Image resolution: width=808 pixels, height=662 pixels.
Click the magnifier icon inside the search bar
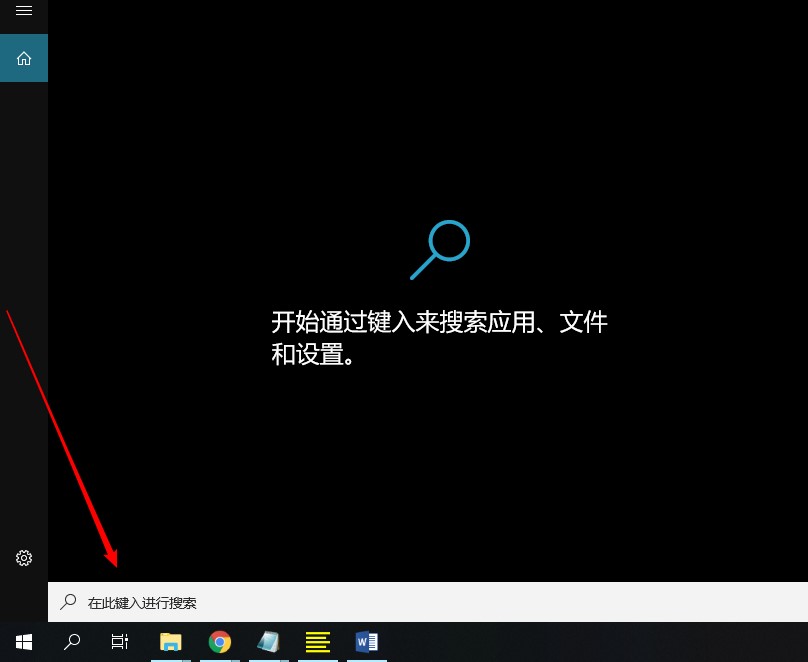[68, 602]
